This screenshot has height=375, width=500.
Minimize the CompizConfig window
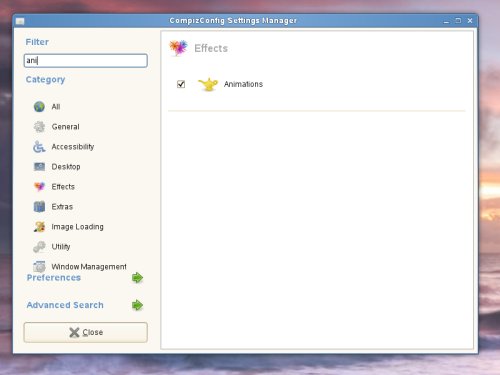pyautogui.click(x=446, y=21)
